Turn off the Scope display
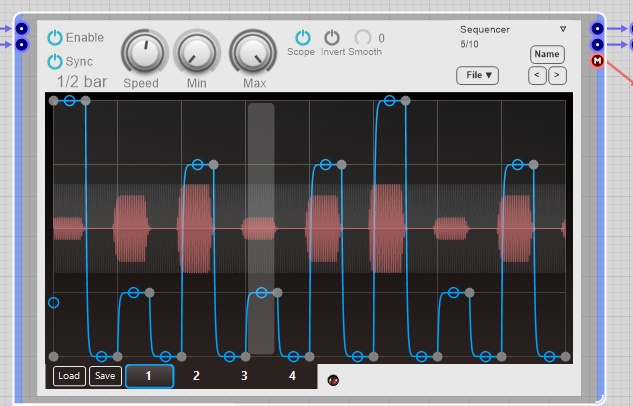The height and width of the screenshot is (406, 633). click(301, 37)
